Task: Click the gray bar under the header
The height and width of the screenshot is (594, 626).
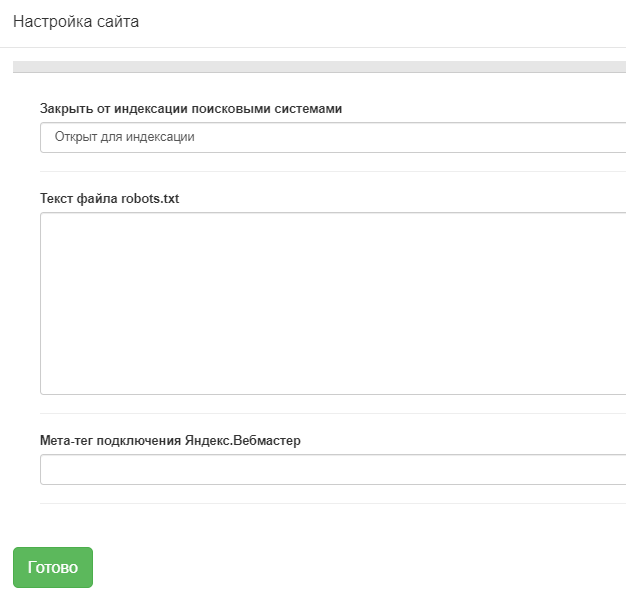Action: [x=319, y=67]
